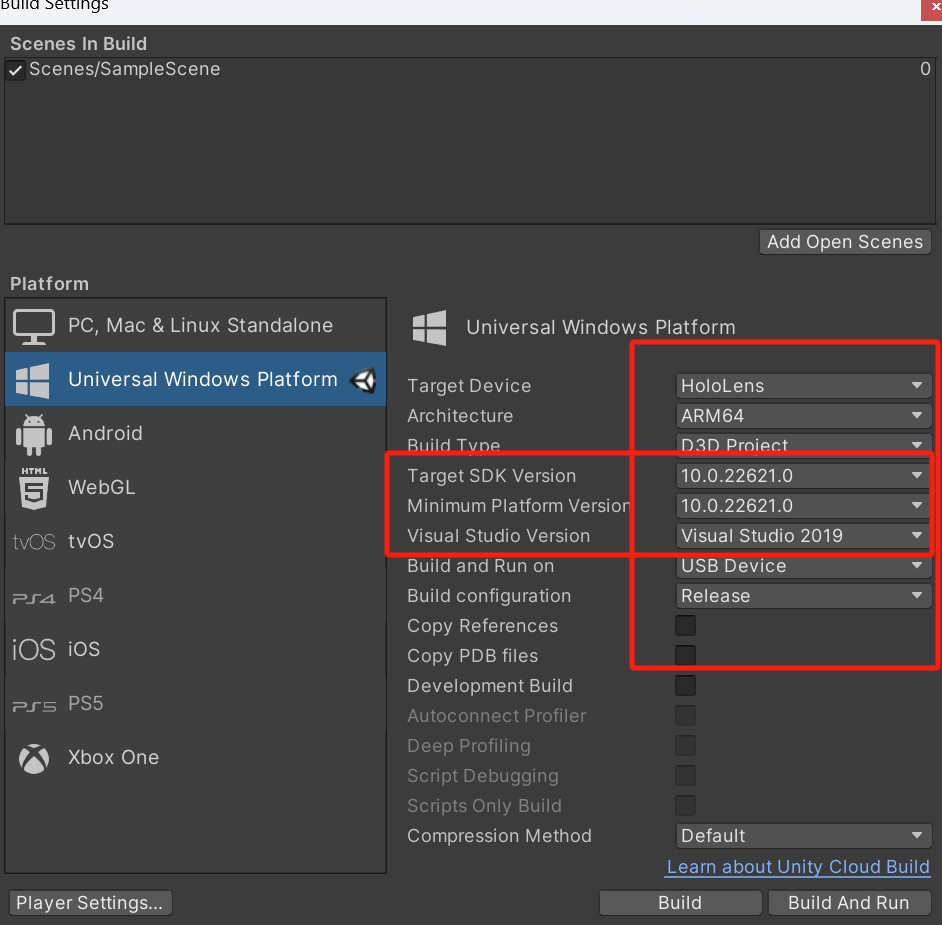The image size is (942, 925).
Task: Select the Xbox One platform entry
Action: coord(195,757)
